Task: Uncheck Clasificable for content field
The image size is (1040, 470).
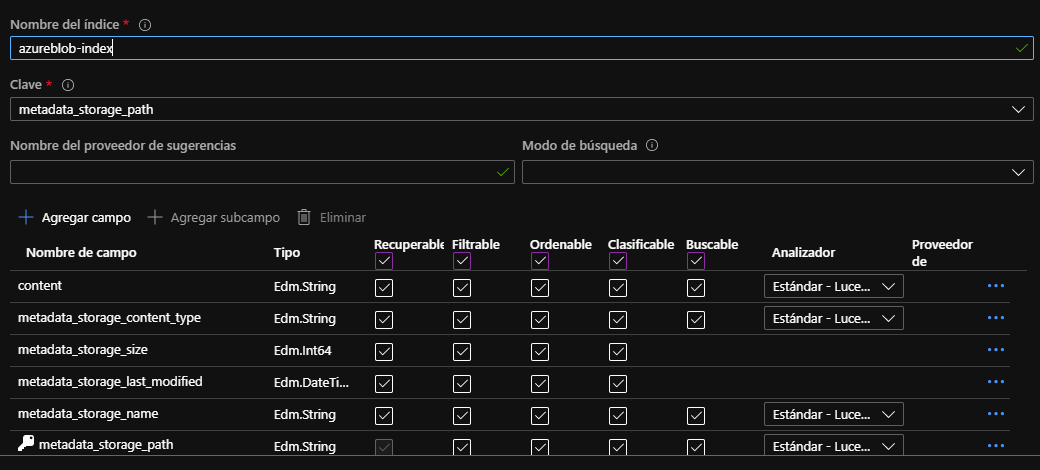Action: [x=618, y=288]
